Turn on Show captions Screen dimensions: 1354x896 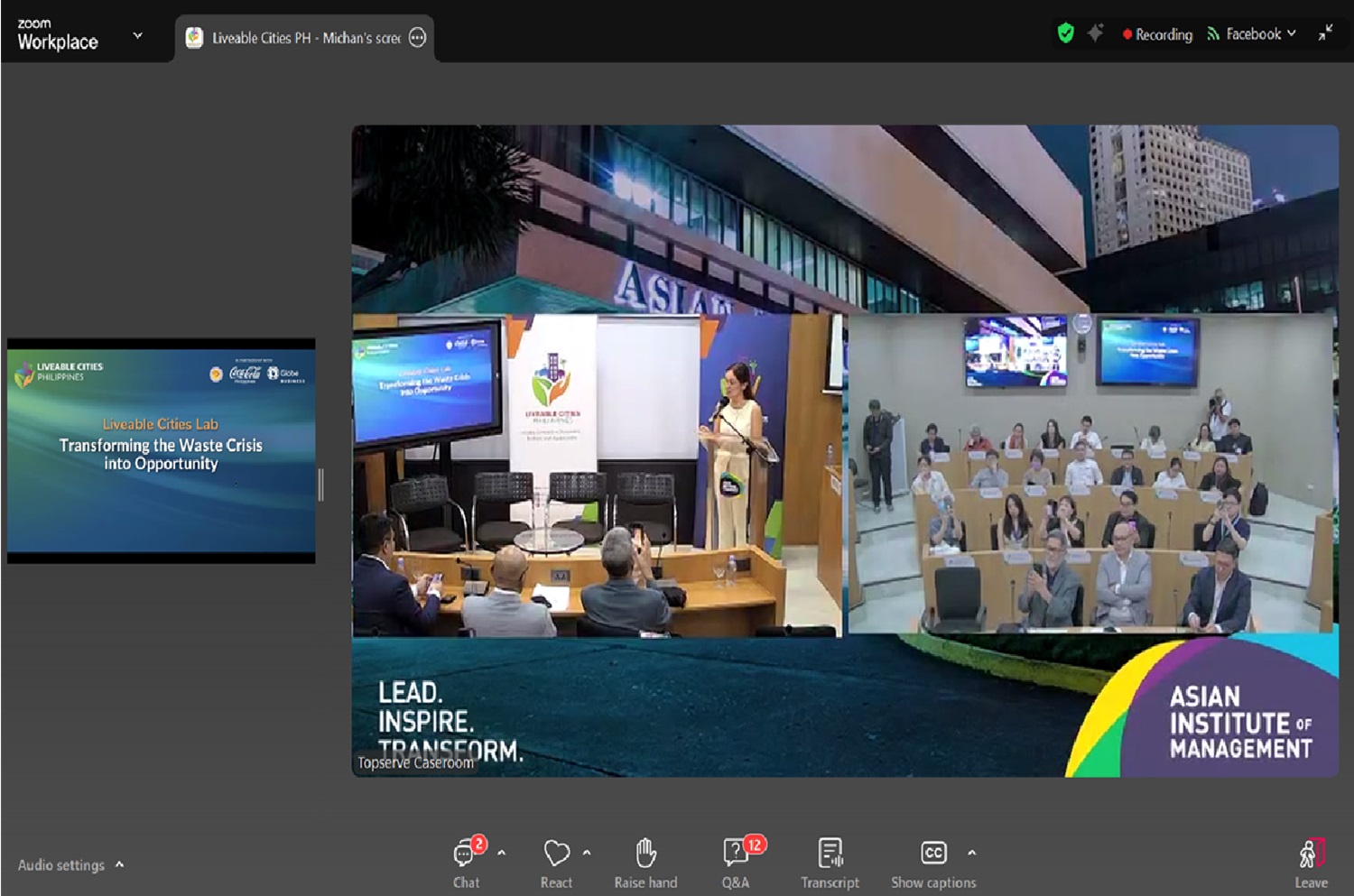click(x=933, y=863)
